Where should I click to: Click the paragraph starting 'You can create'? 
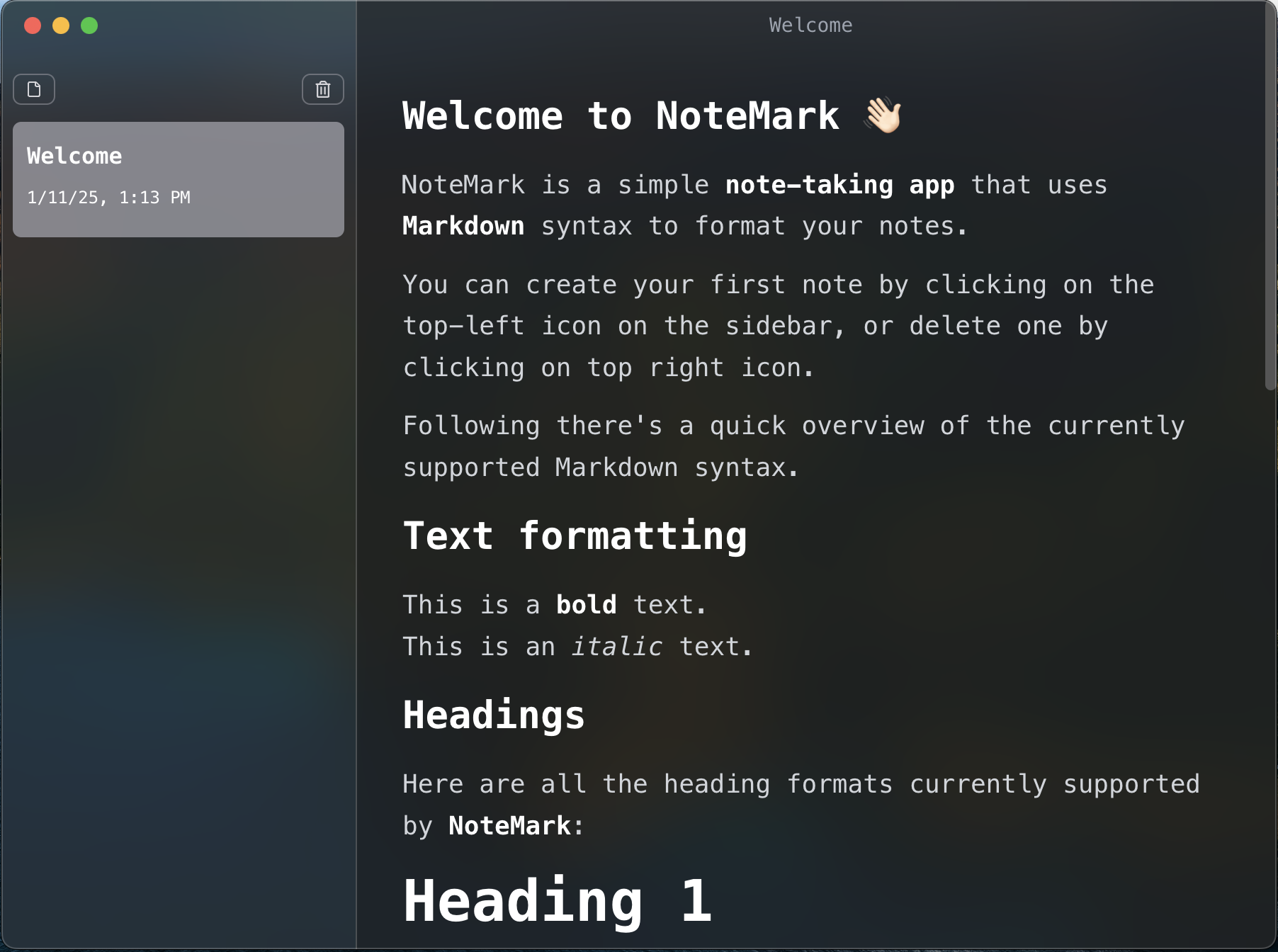(779, 326)
